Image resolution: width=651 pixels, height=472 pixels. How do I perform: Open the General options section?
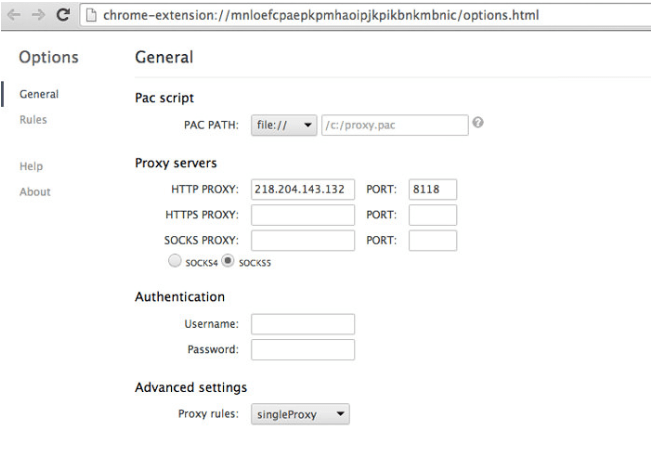click(38, 94)
